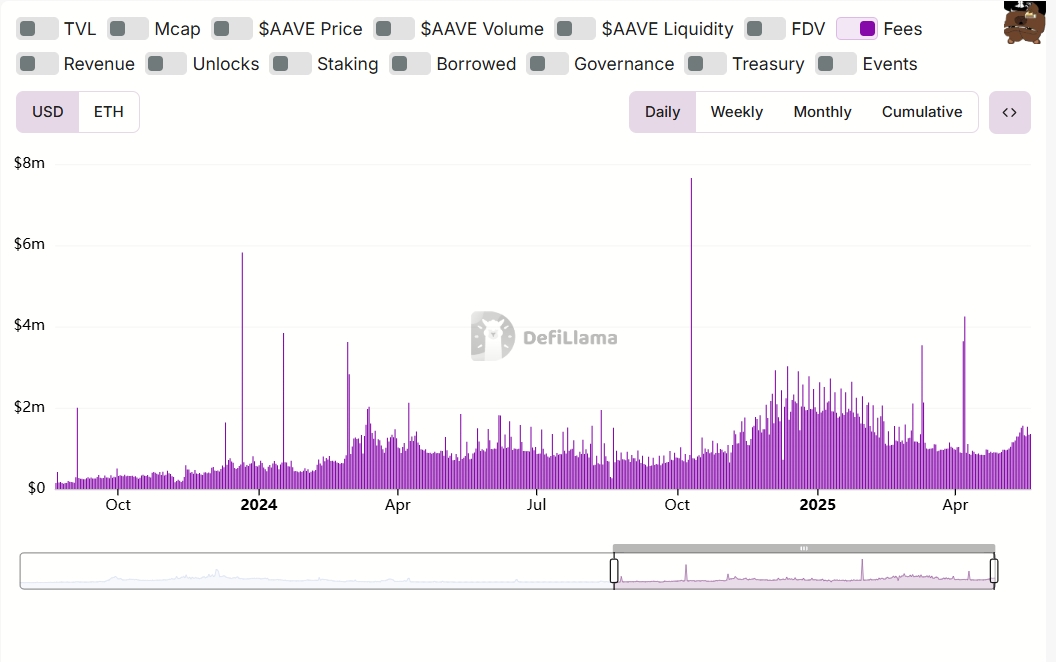Image resolution: width=1056 pixels, height=662 pixels.
Task: Click left handle of range slider
Action: [614, 570]
